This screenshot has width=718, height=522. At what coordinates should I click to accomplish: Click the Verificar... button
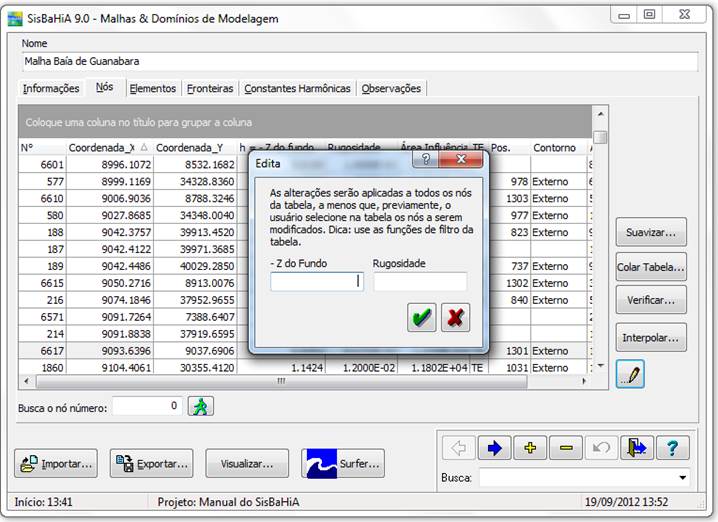click(x=651, y=300)
